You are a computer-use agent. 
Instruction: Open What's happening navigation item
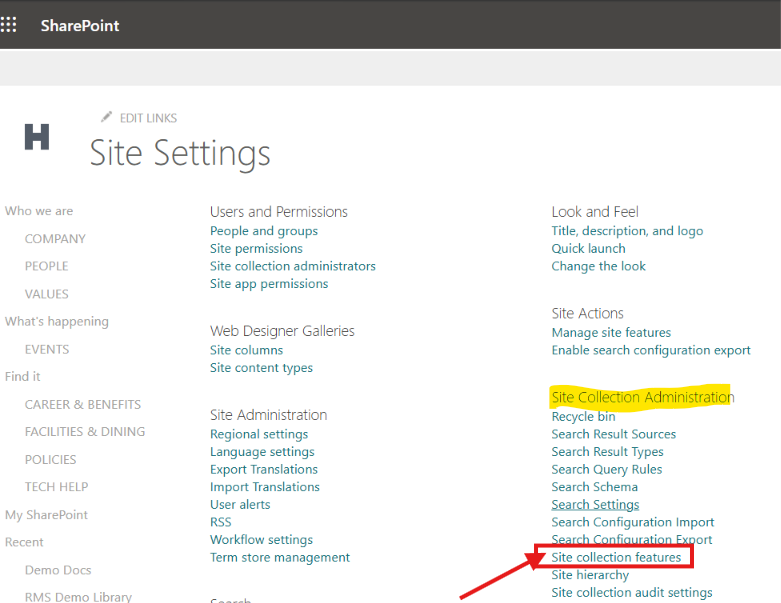(x=57, y=322)
